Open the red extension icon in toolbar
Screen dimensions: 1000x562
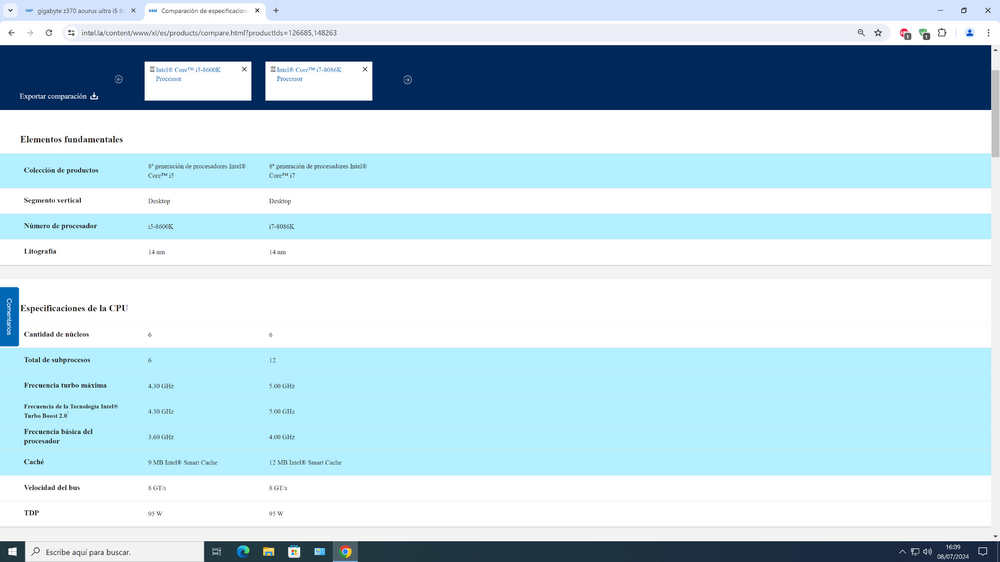(904, 33)
